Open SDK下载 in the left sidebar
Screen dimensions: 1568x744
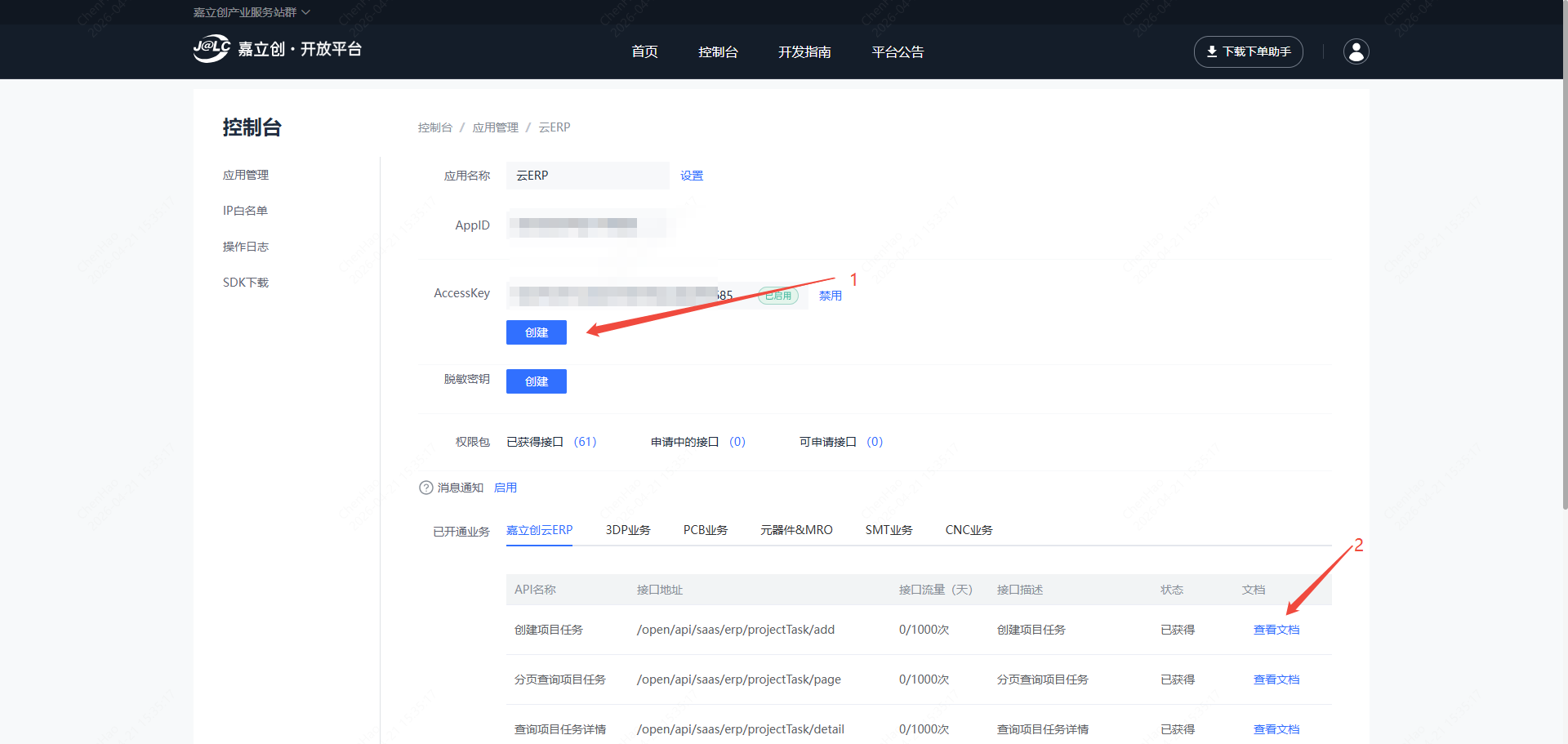[x=245, y=283]
